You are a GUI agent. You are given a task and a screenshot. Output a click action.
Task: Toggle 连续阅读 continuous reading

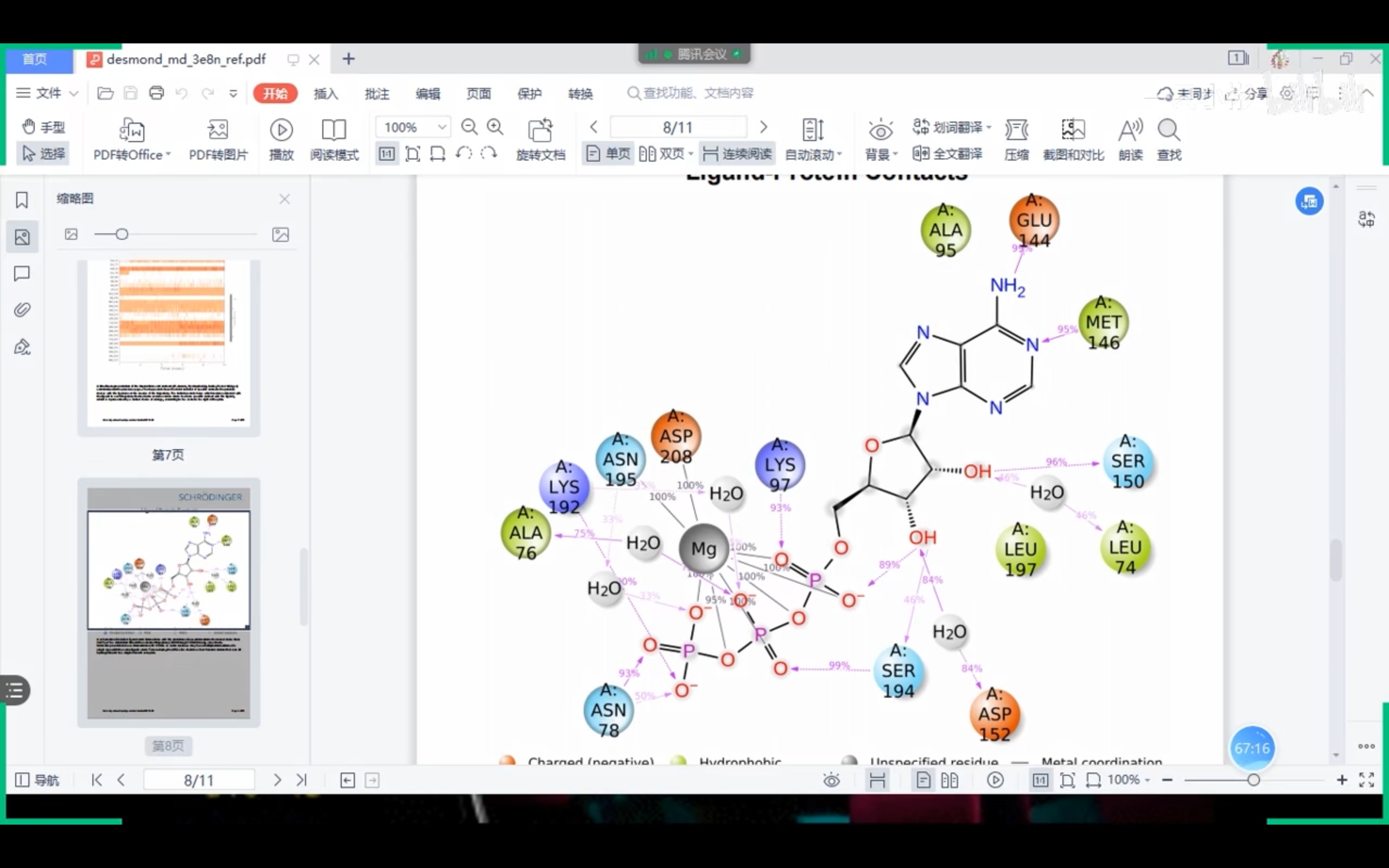point(737,154)
